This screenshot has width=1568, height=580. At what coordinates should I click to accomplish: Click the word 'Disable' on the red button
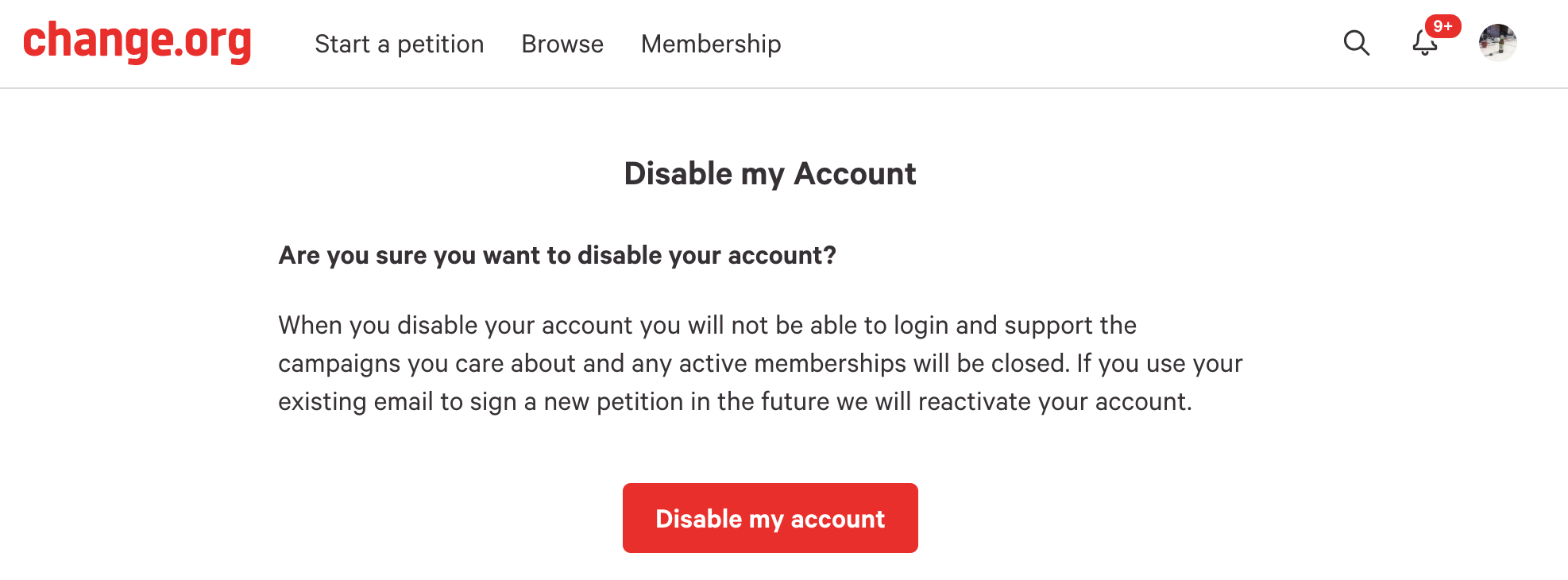[699, 518]
